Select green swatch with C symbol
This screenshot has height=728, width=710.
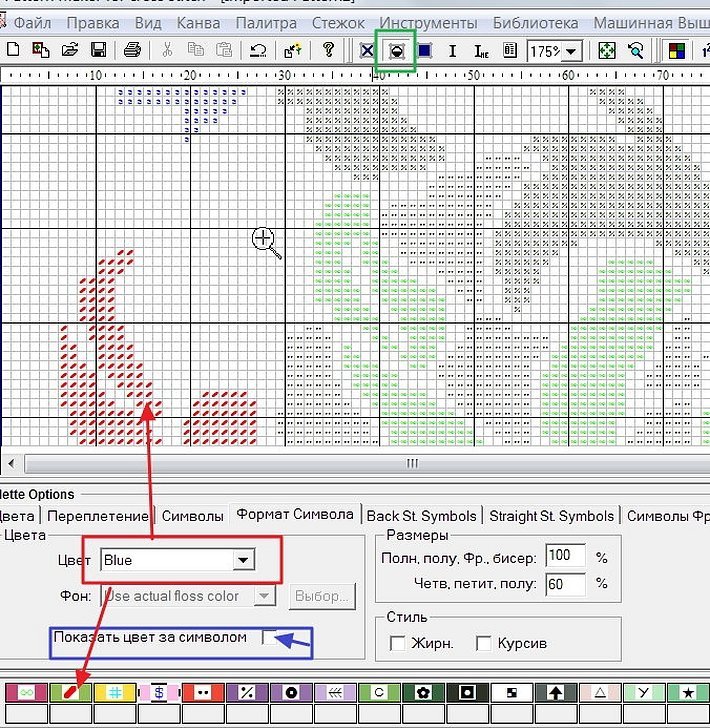tap(379, 693)
